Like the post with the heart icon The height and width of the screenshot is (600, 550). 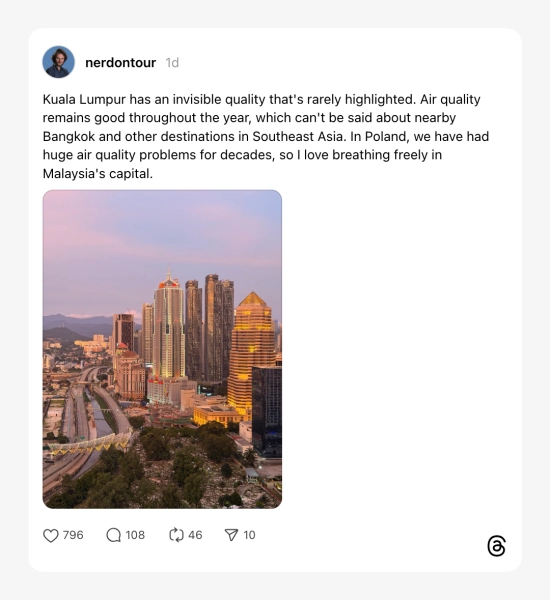point(51,535)
